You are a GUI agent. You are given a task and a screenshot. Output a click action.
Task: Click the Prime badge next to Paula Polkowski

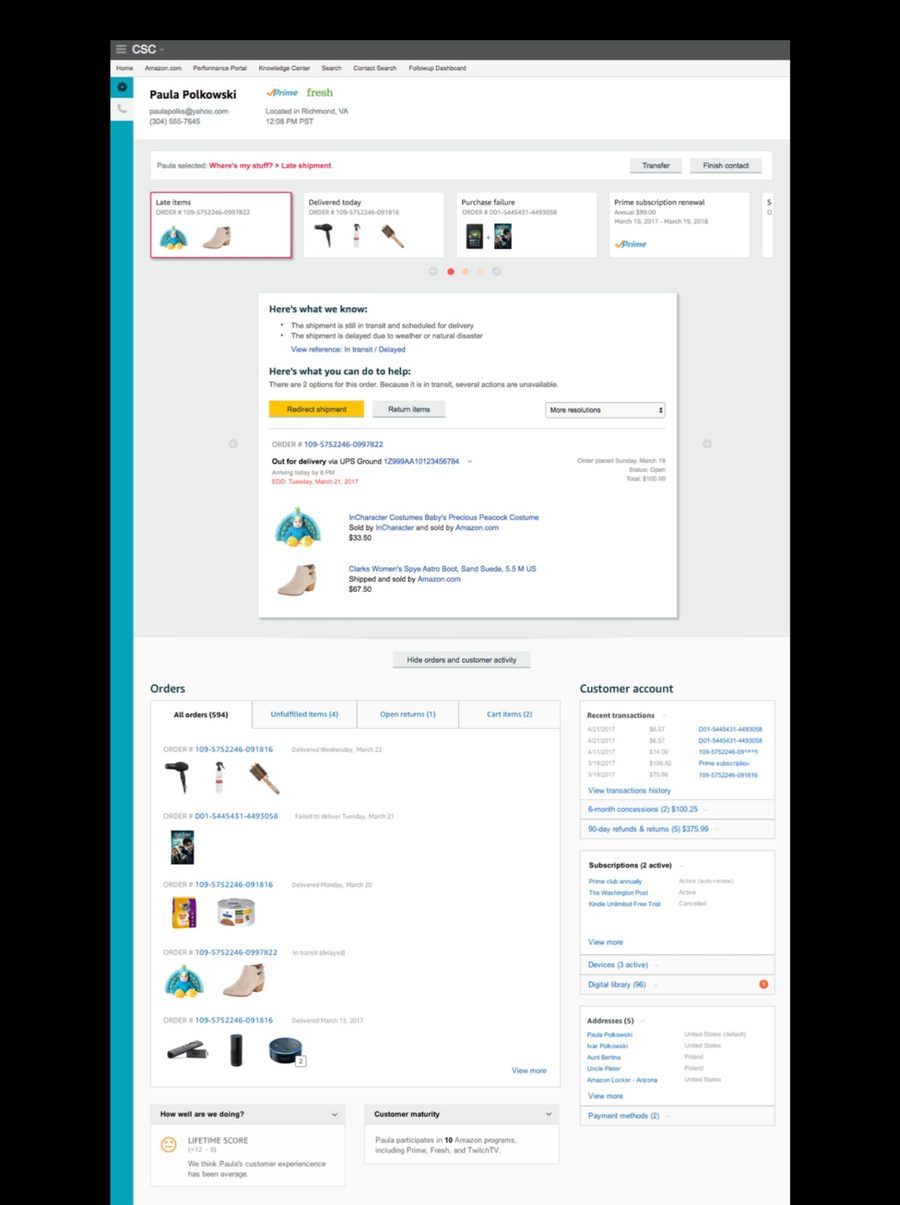pos(281,92)
